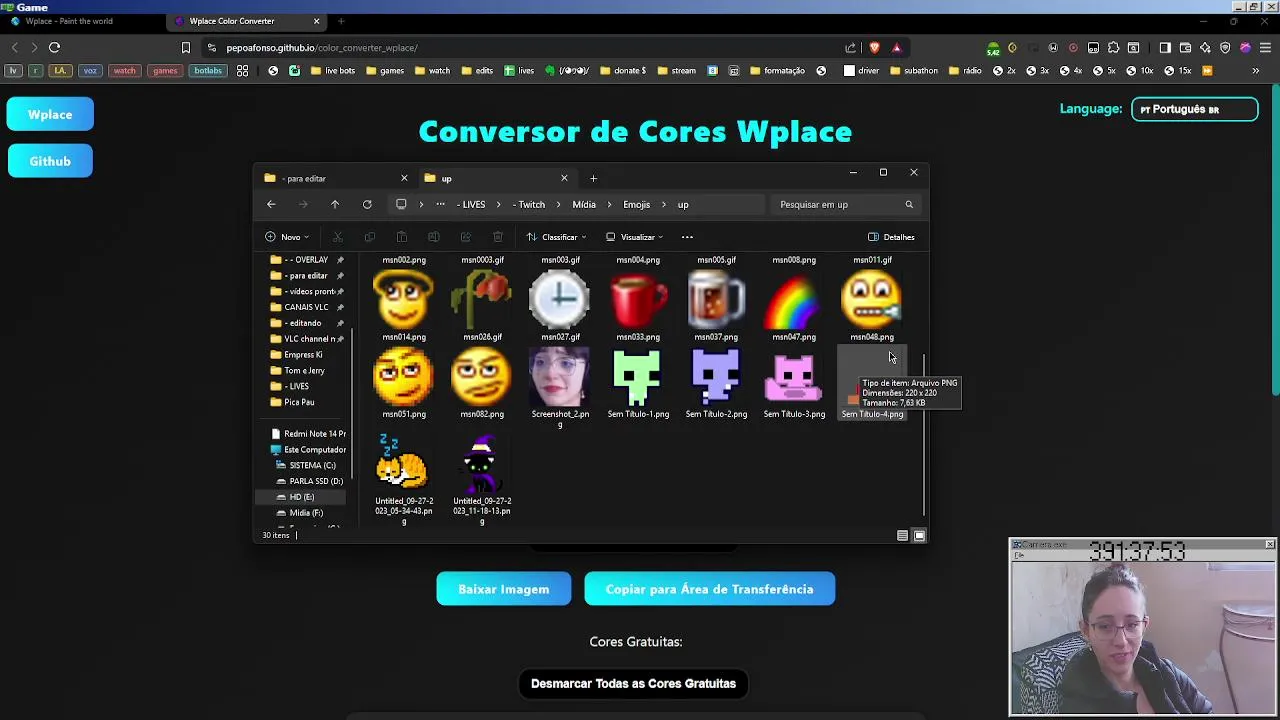The image size is (1280, 720).
Task: Select the 'Sem Título-1.png' green cat thumbnail
Action: pyautogui.click(x=638, y=376)
